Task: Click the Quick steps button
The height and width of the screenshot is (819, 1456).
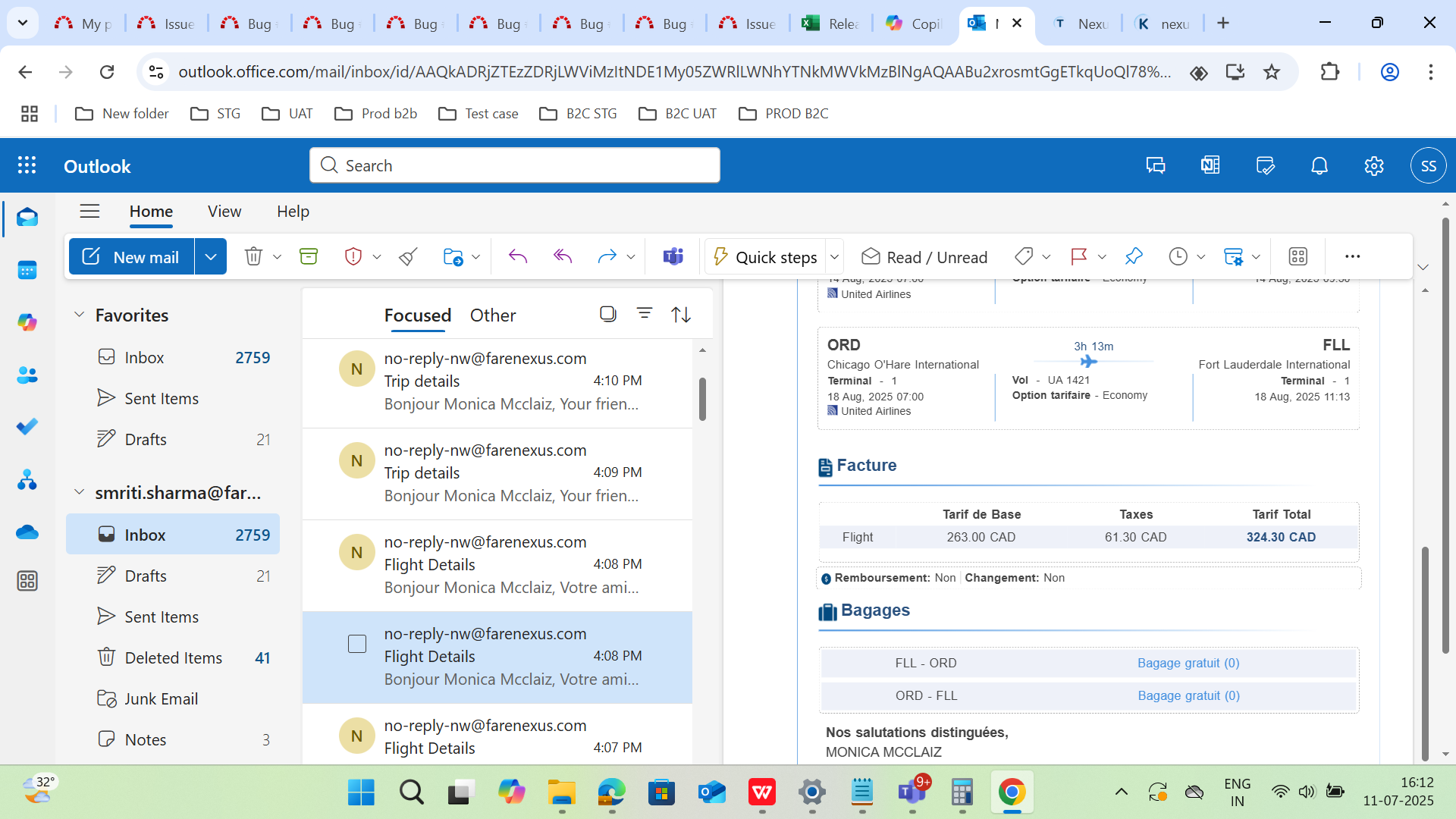Action: [766, 257]
